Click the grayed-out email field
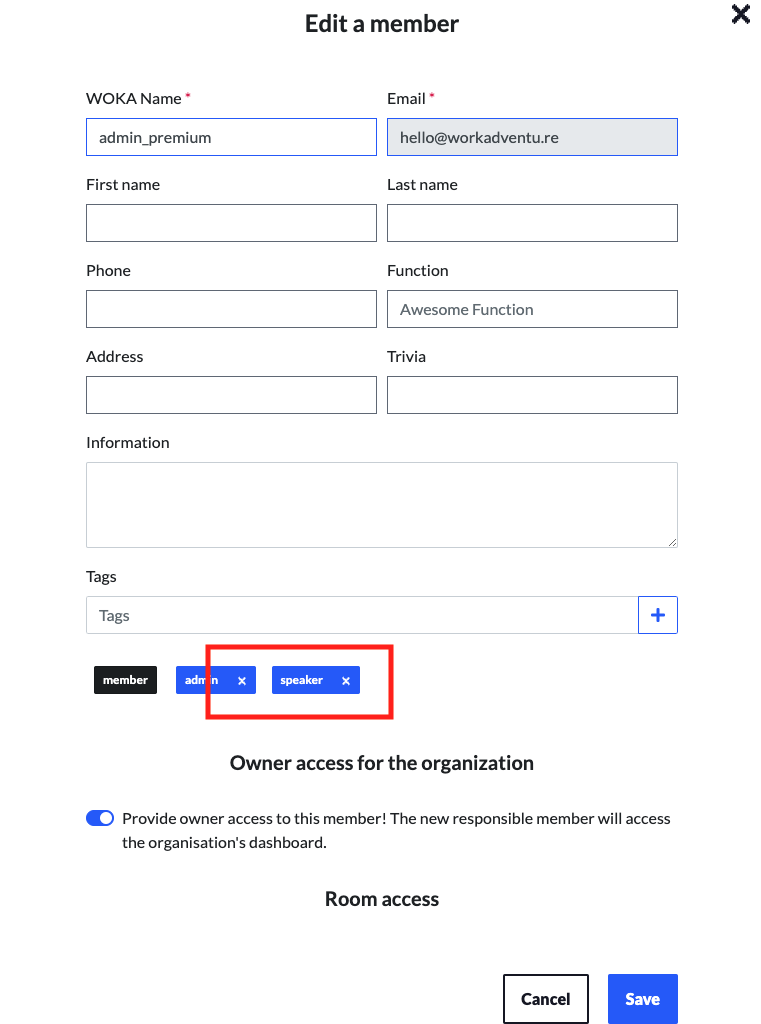The image size is (761, 1024). 532,137
